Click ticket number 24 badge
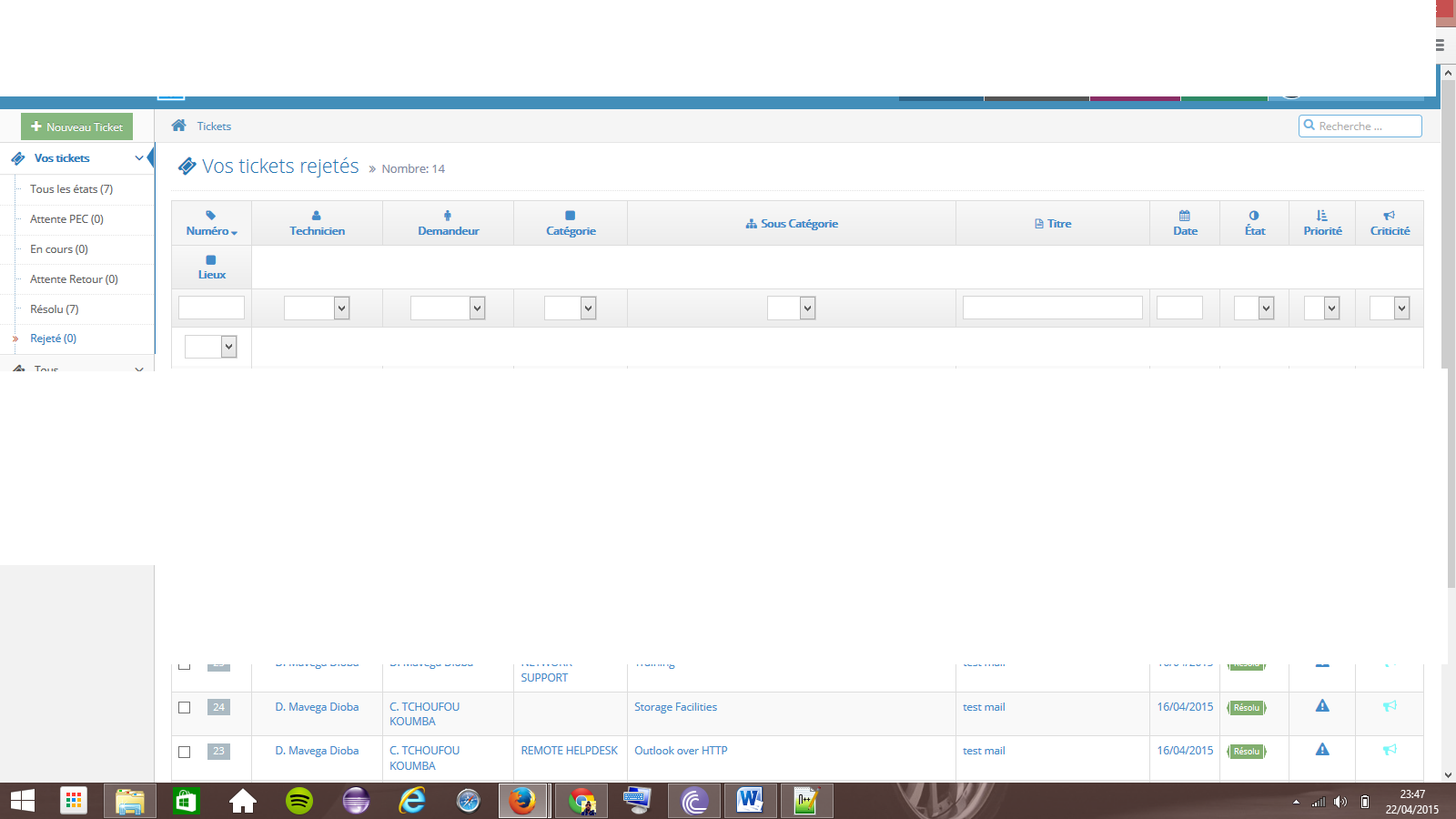The width and height of the screenshot is (1456, 819). coord(218,707)
